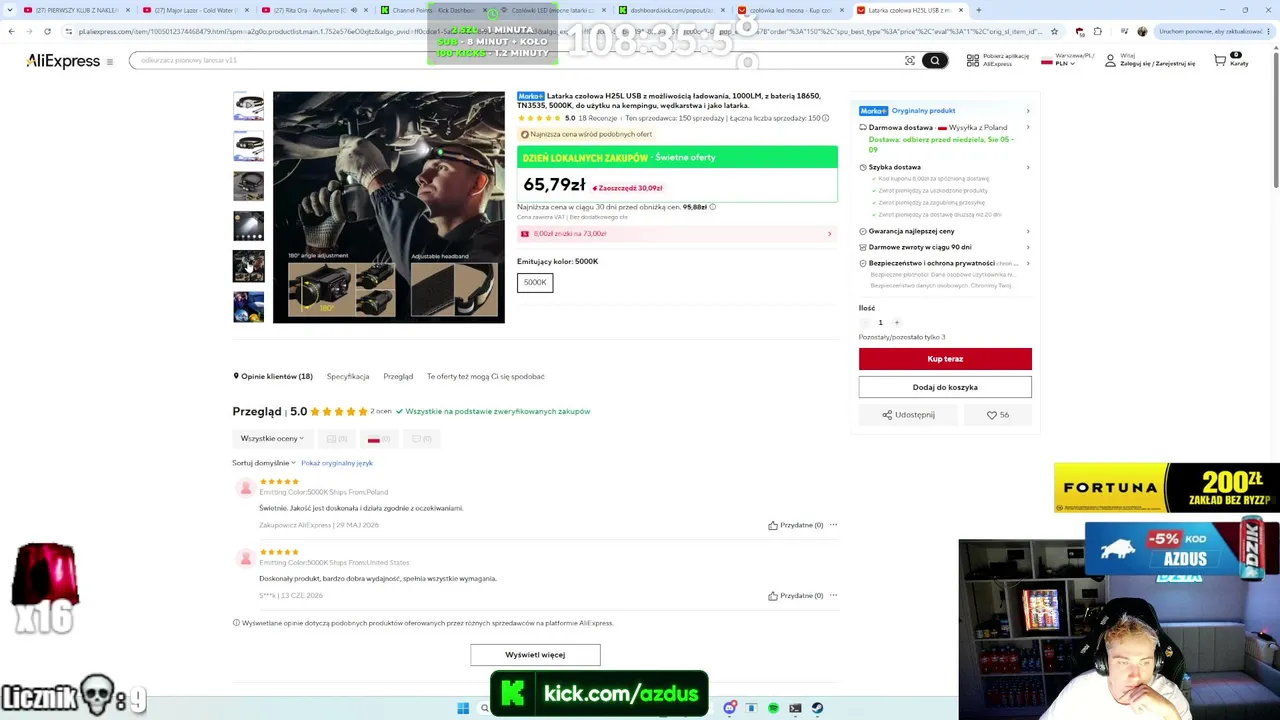Screen dimensions: 1280x720
Task: Show info about the 30-day lowest price
Action: 712,207
